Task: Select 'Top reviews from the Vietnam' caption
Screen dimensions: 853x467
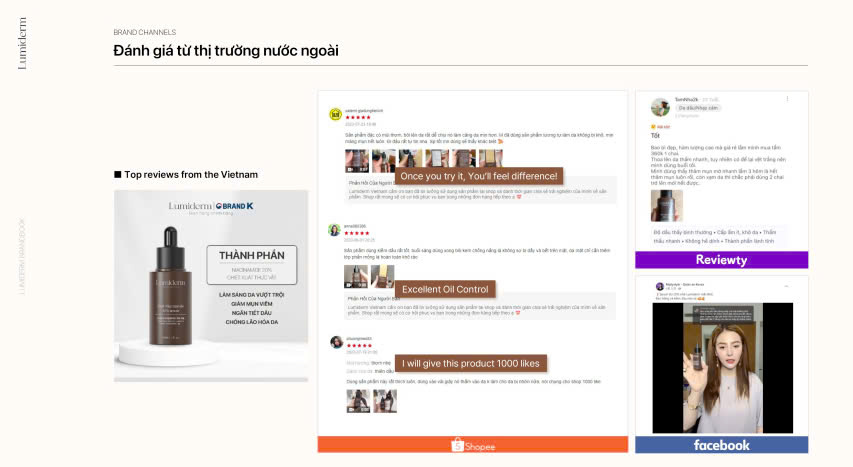Action: [x=191, y=175]
